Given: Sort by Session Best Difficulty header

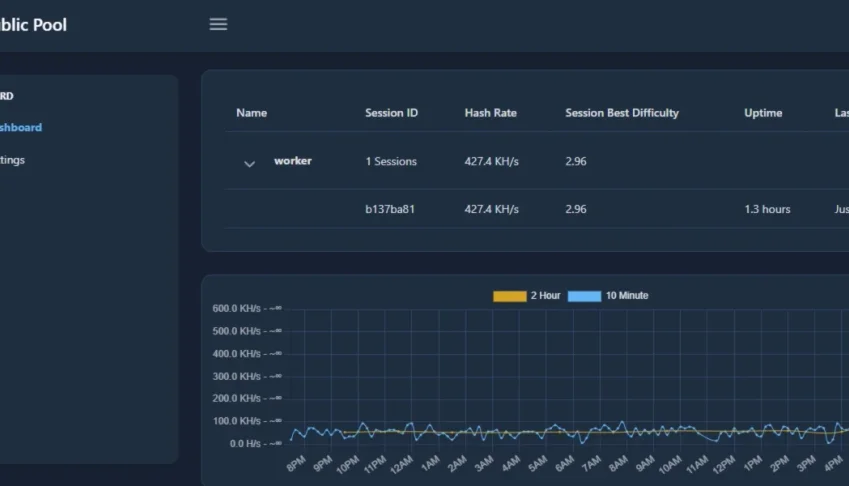Looking at the screenshot, I should click(x=622, y=113).
